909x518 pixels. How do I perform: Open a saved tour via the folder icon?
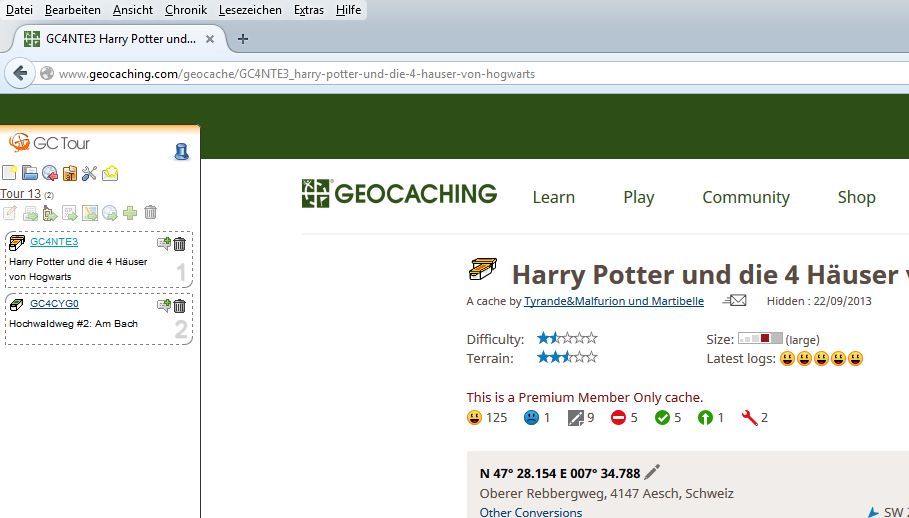point(30,173)
